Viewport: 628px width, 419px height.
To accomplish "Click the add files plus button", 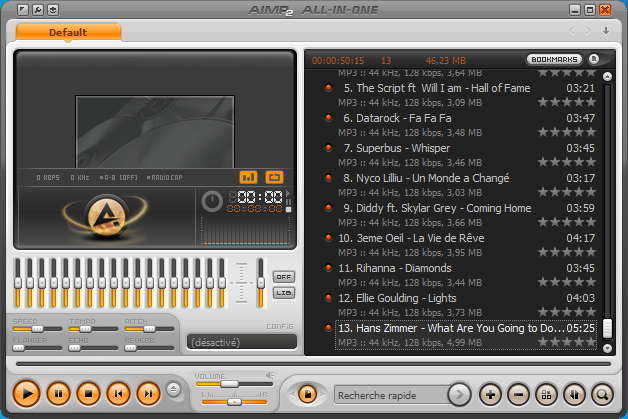I will click(490, 395).
